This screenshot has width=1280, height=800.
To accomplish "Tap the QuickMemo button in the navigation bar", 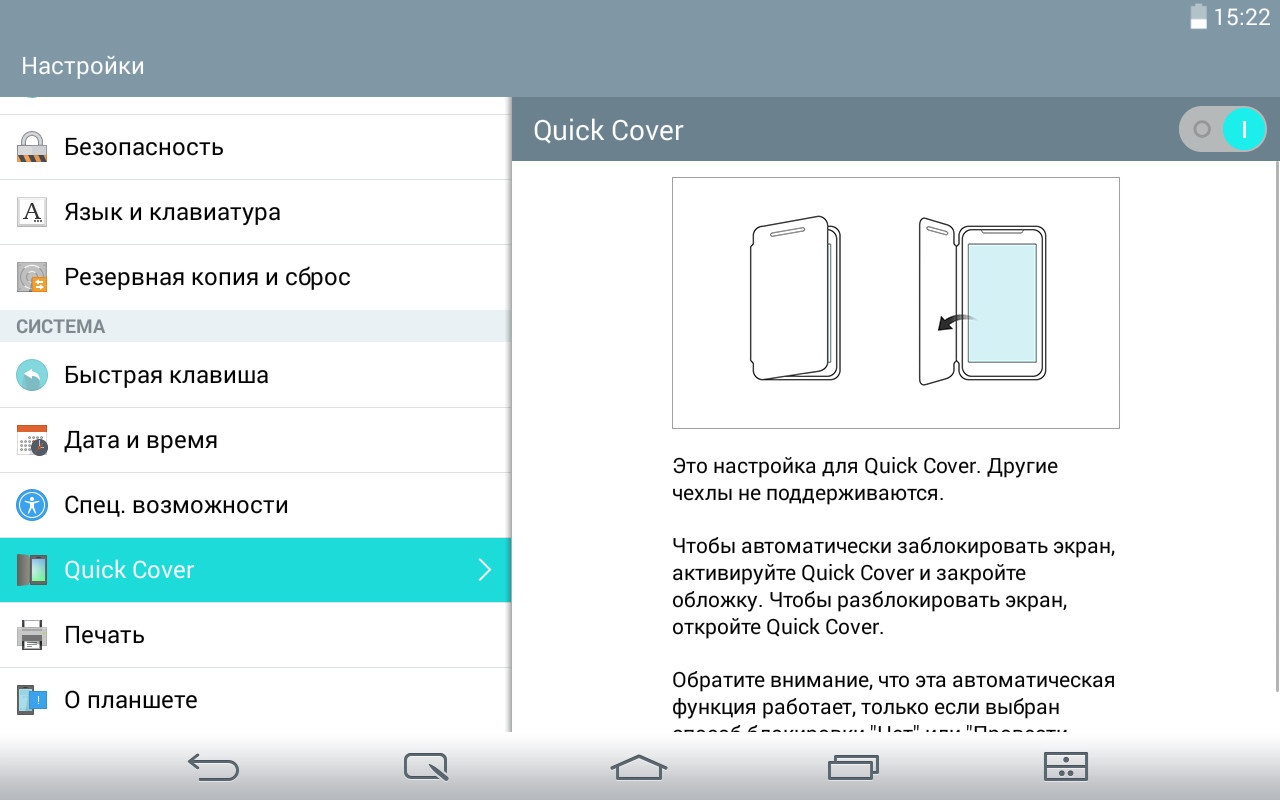I will click(426, 767).
